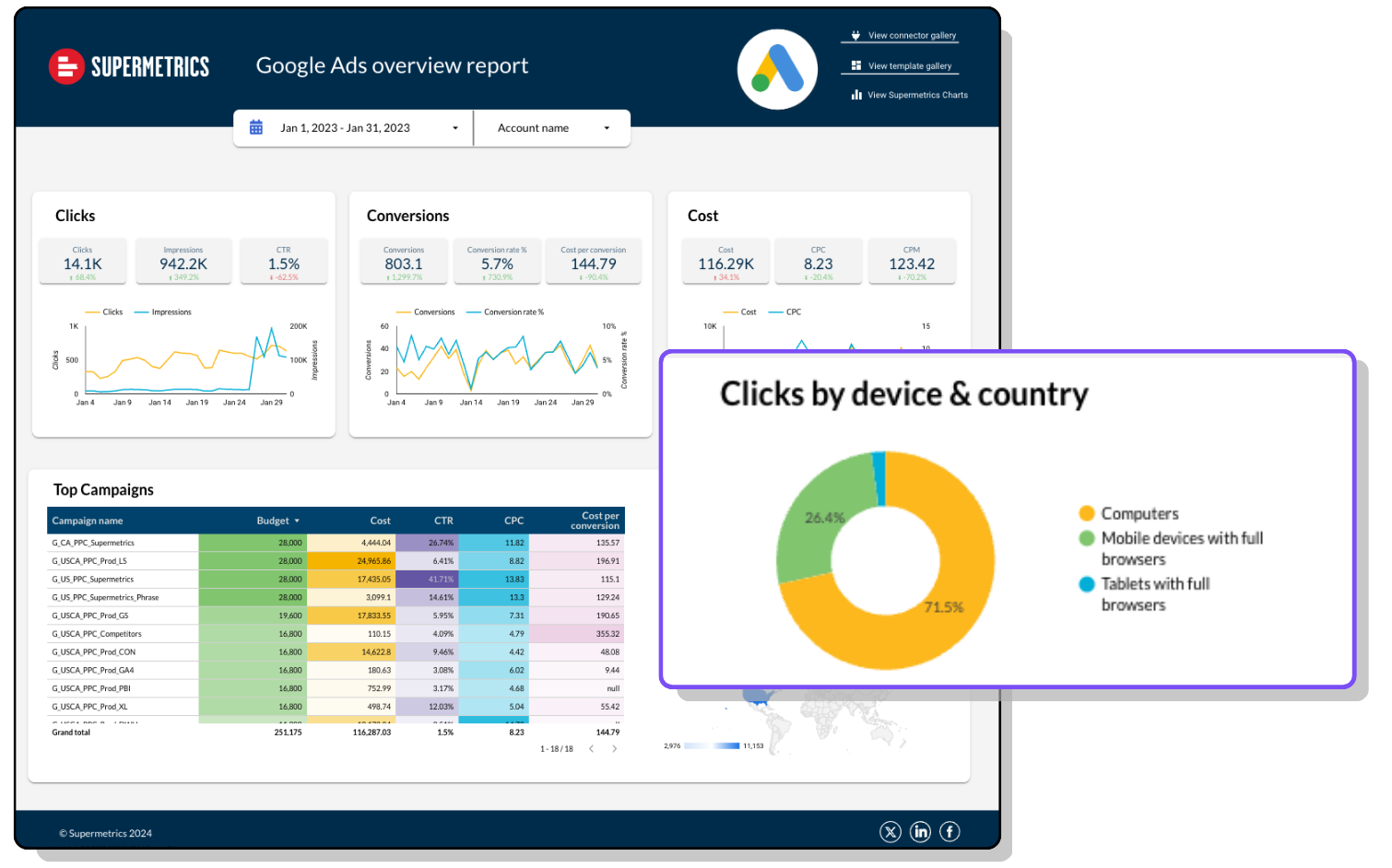Click the calendar icon in date picker
Image resolution: width=1392 pixels, height=868 pixels.
coord(256,128)
